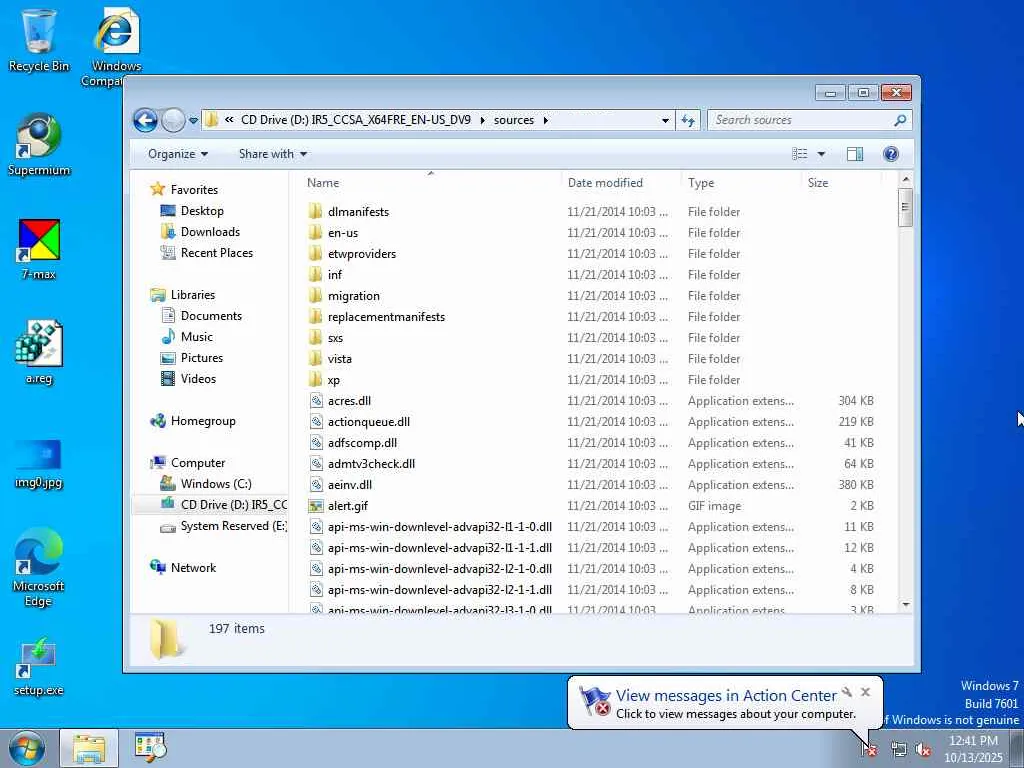Select Network in navigation pane
Image resolution: width=1024 pixels, height=768 pixels.
click(193, 568)
